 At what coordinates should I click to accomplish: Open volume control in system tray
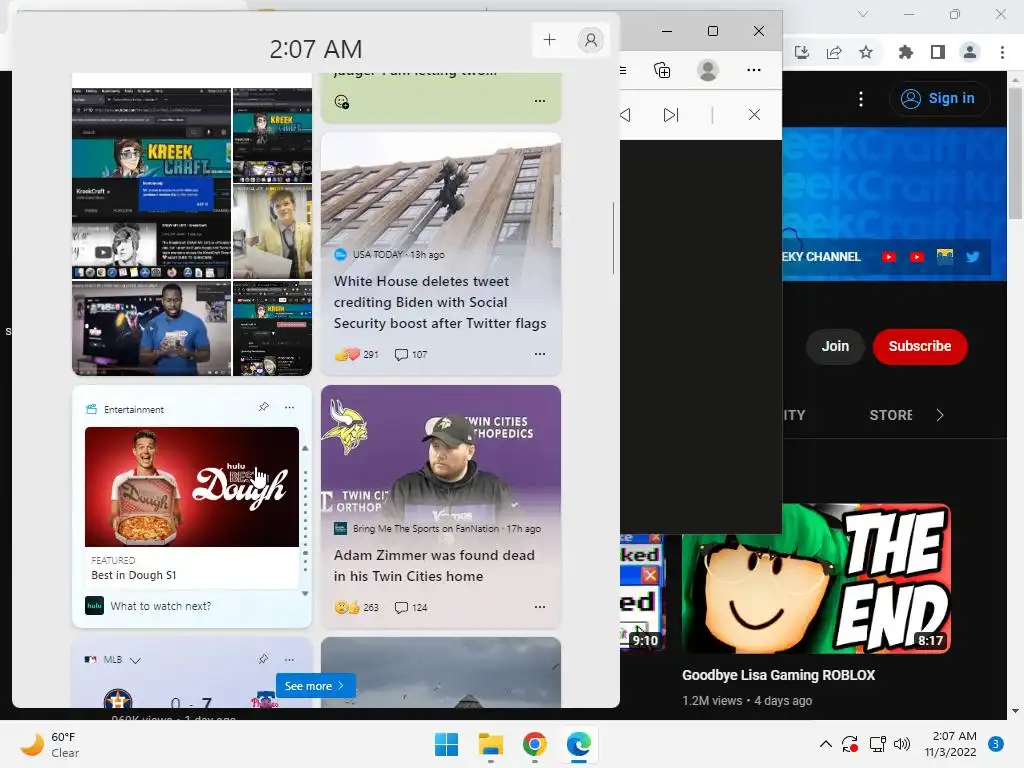pos(902,744)
